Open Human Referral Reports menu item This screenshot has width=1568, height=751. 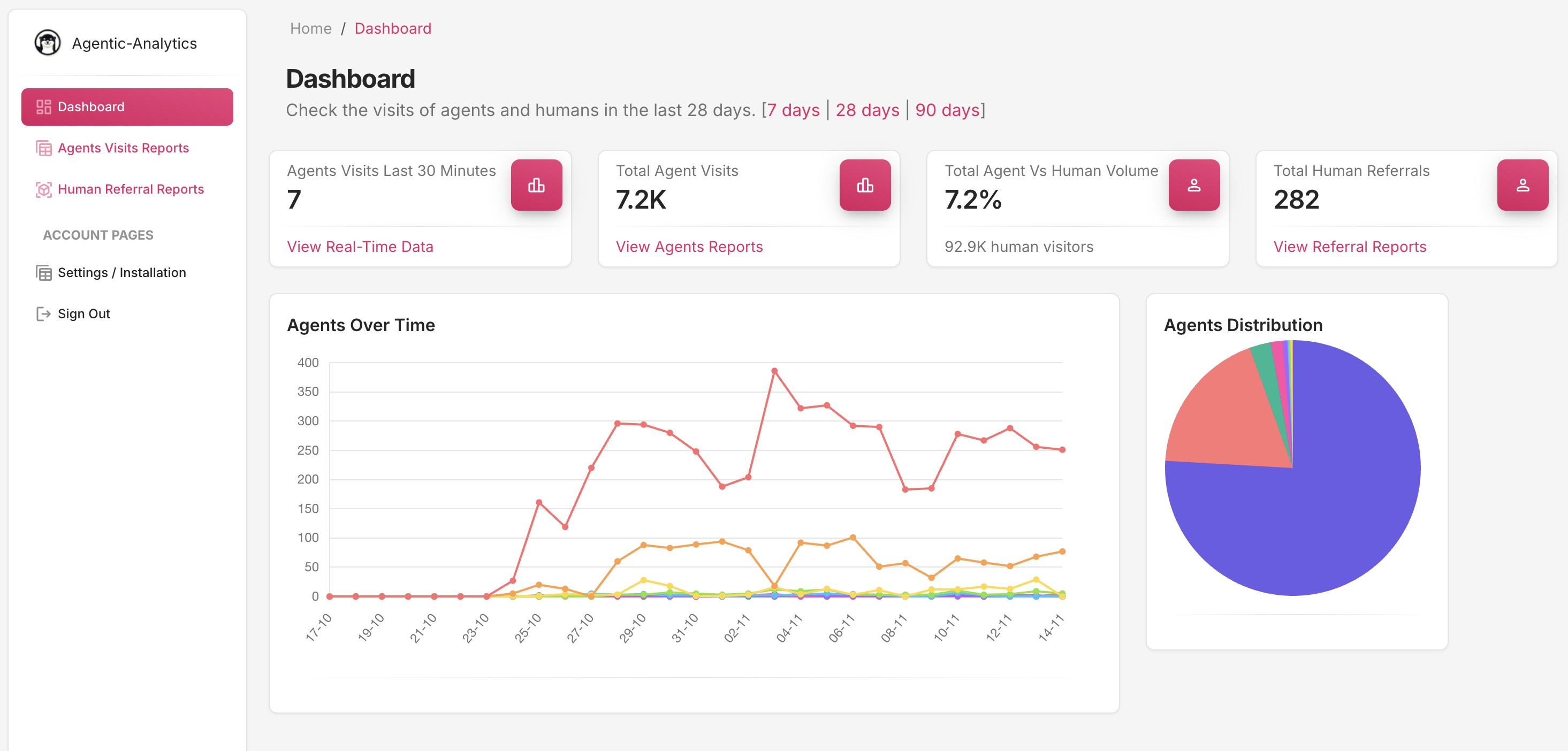coord(130,189)
